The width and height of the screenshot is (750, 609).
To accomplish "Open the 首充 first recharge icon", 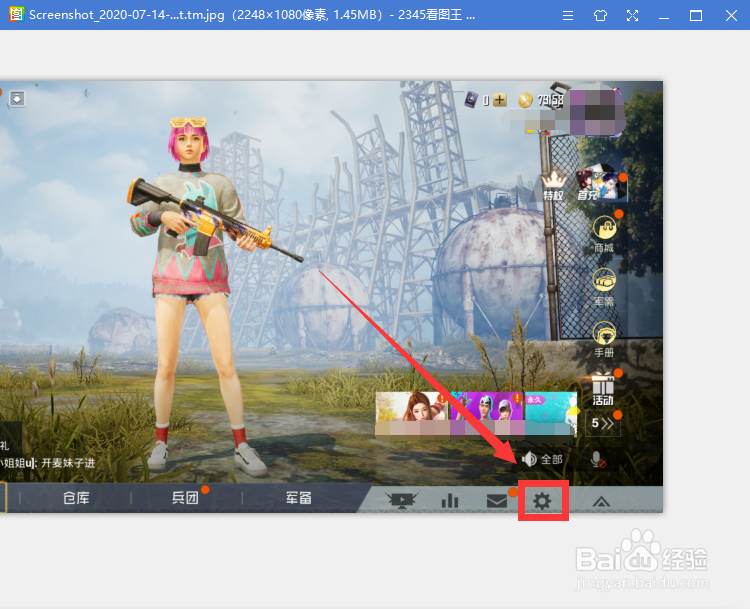I will pyautogui.click(x=601, y=183).
